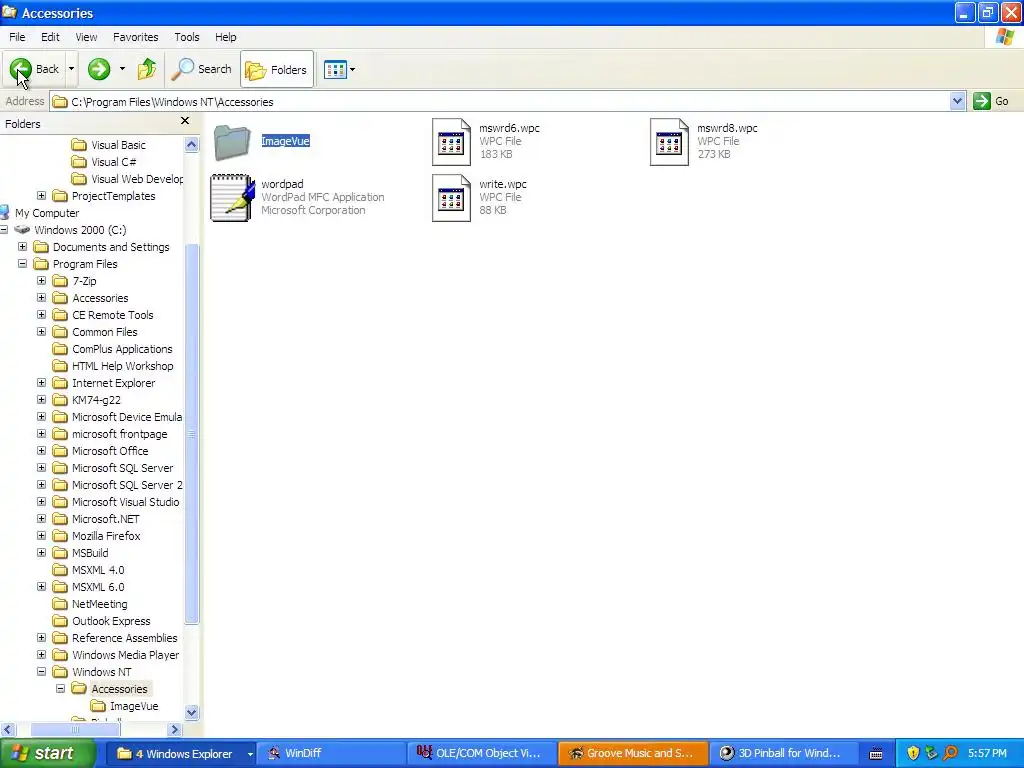Click the keyboard icon in taskbar
The height and width of the screenshot is (768, 1024).
[x=876, y=754]
